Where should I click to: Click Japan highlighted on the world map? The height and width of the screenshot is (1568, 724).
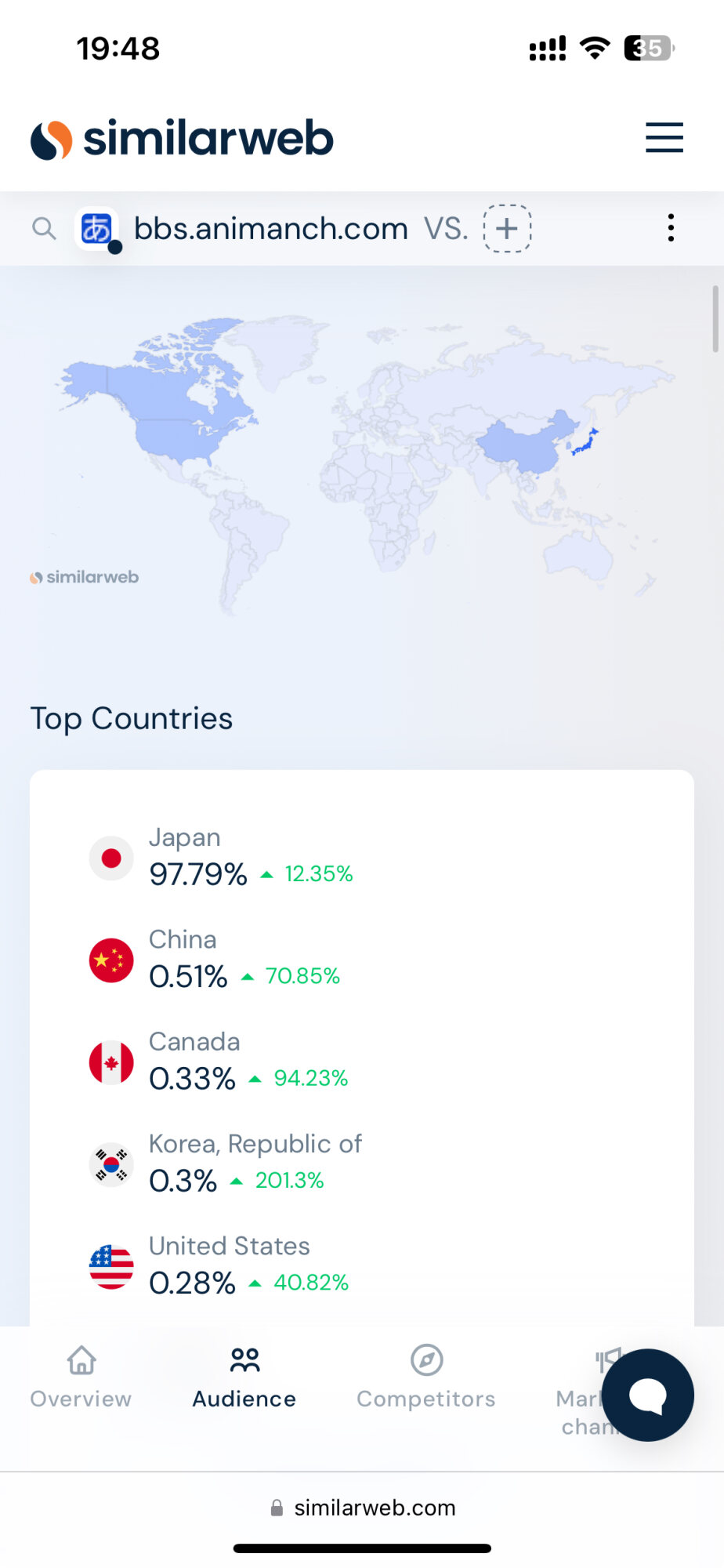(584, 445)
